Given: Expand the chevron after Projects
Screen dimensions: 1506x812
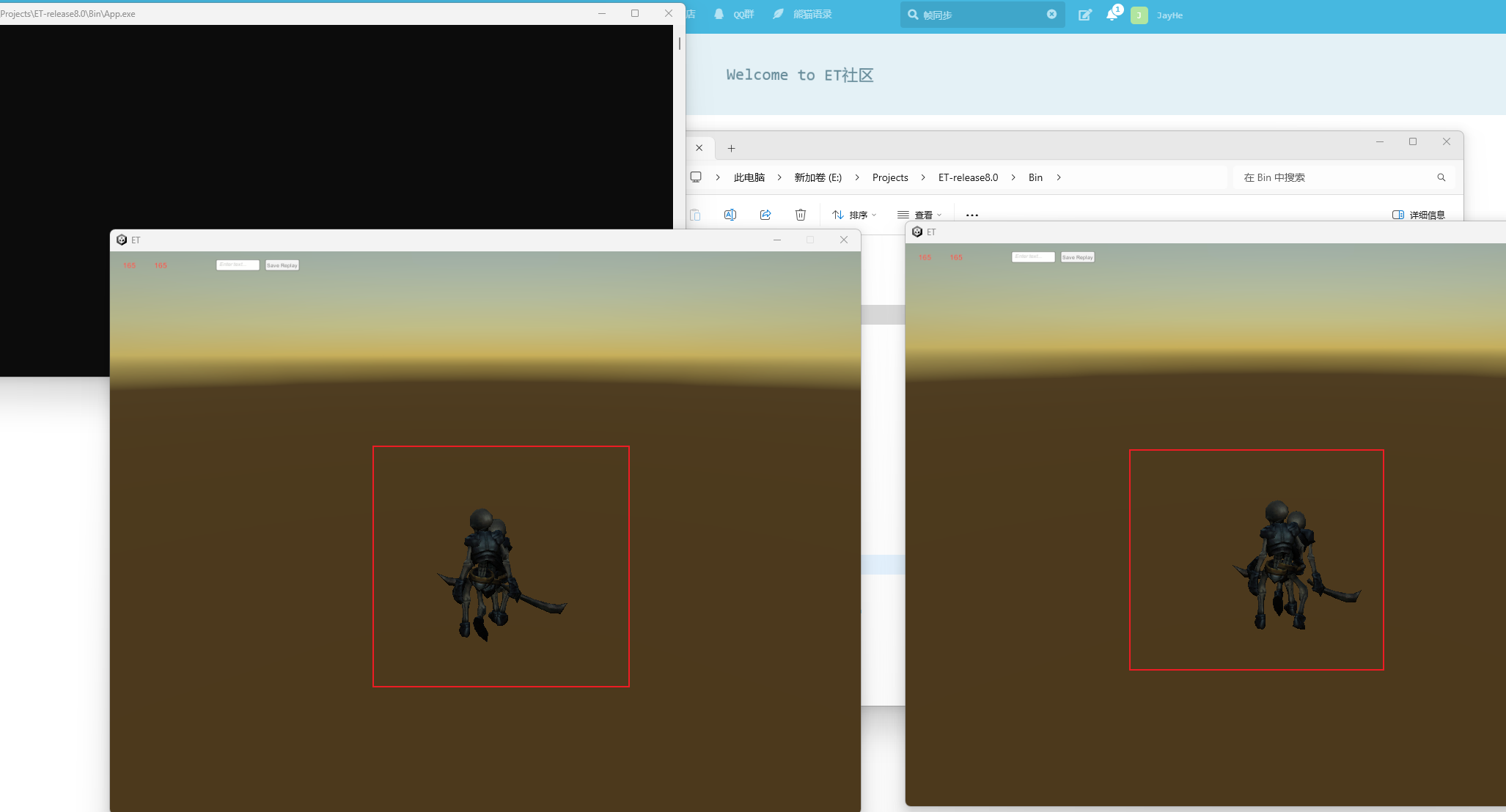Looking at the screenshot, I should (923, 177).
